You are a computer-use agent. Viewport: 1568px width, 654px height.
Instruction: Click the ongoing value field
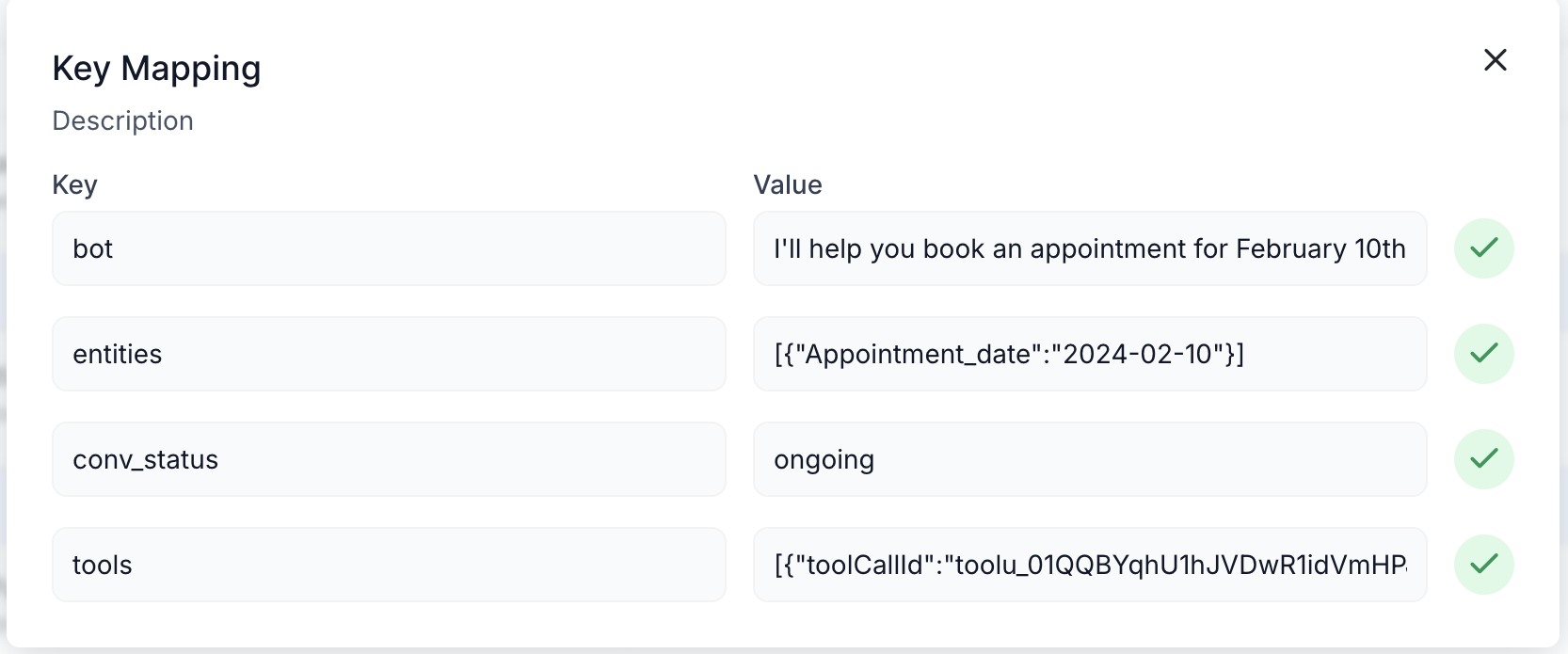pyautogui.click(x=1089, y=459)
